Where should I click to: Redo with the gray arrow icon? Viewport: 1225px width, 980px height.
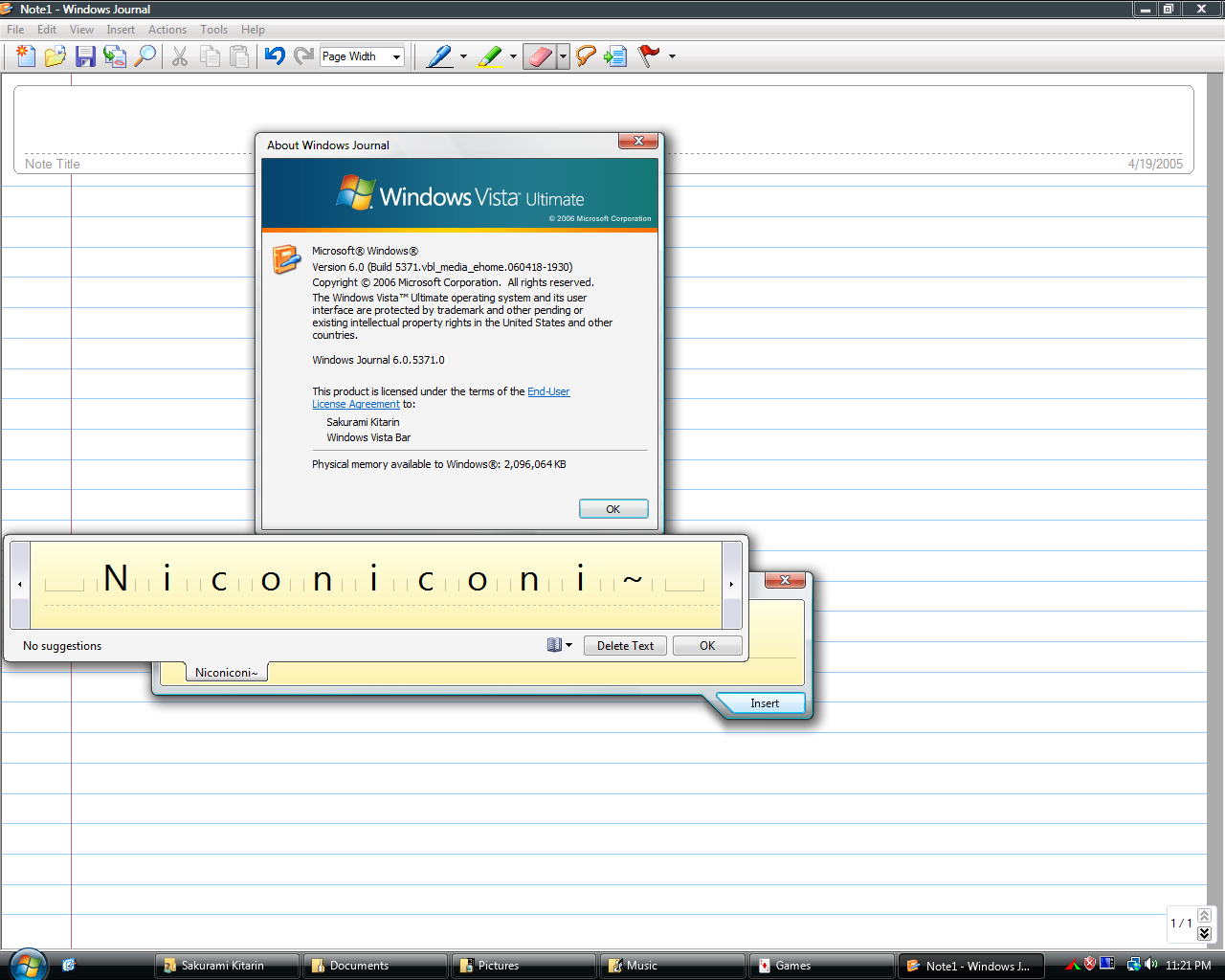pyautogui.click(x=304, y=56)
